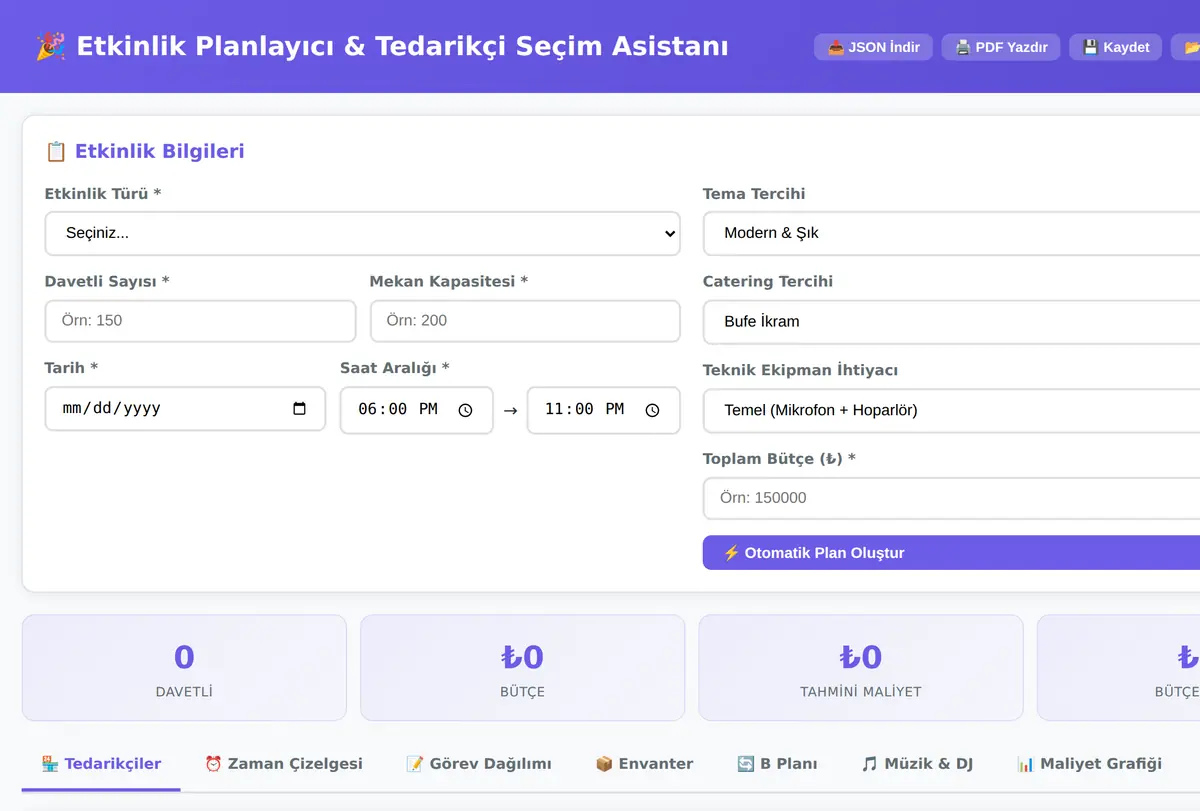The width and height of the screenshot is (1200, 811).
Task: Open the Görev Dağılımı tab
Action: (478, 764)
